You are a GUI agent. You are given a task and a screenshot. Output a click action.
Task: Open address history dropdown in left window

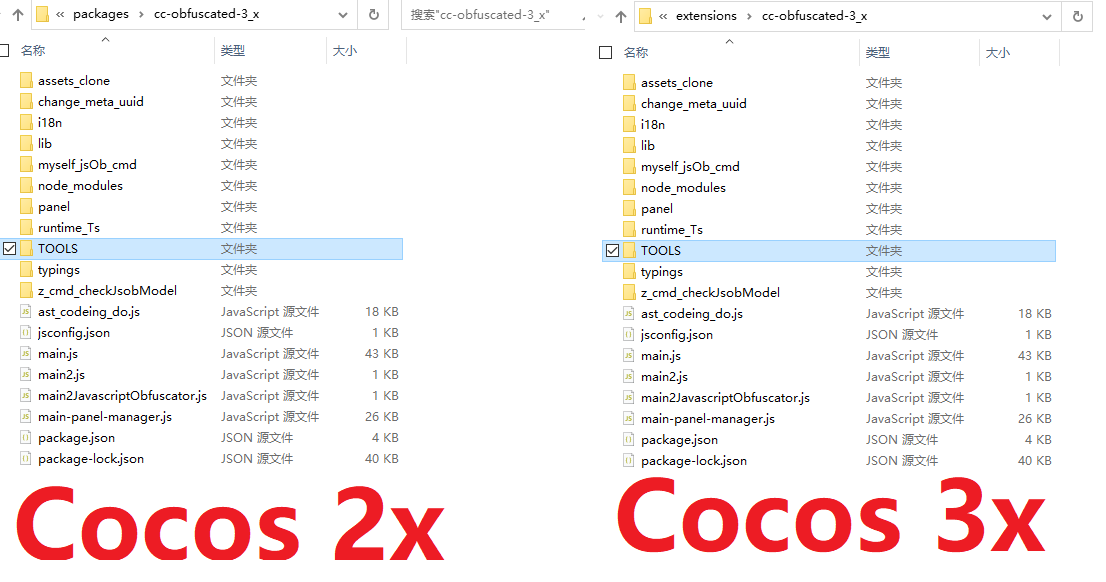click(x=343, y=15)
